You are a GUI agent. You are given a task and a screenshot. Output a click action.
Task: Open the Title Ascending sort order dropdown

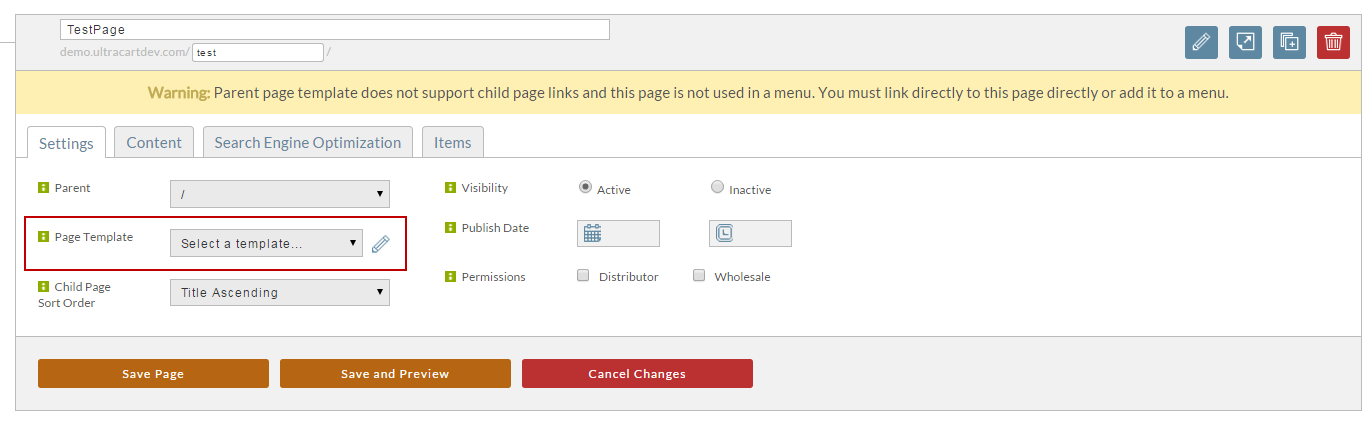[280, 292]
